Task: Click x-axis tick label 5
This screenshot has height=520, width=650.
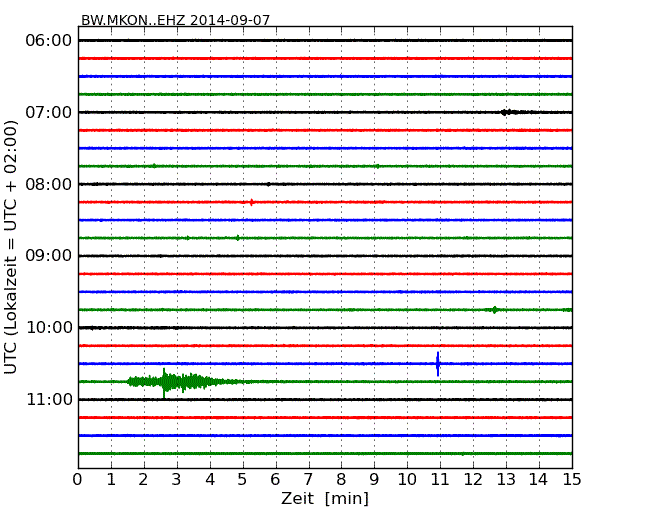Action: click(243, 479)
